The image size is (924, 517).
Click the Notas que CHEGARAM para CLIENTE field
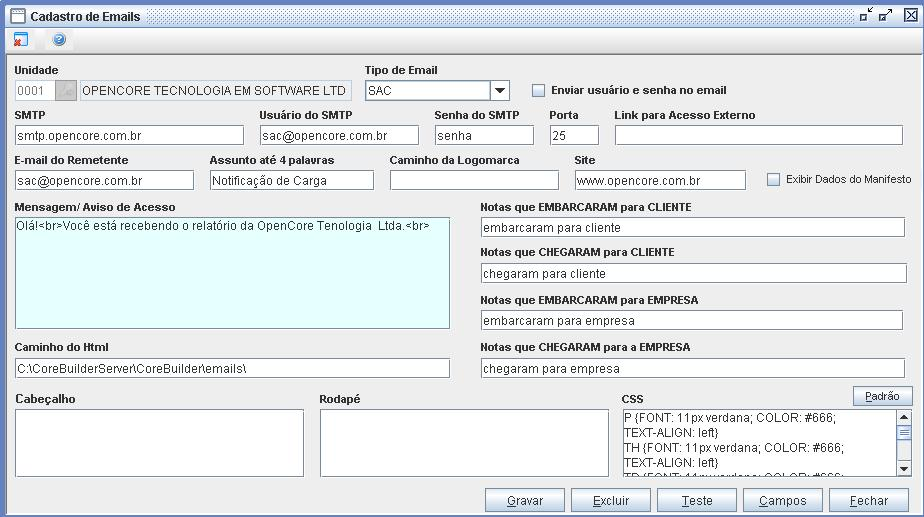[x=694, y=274]
